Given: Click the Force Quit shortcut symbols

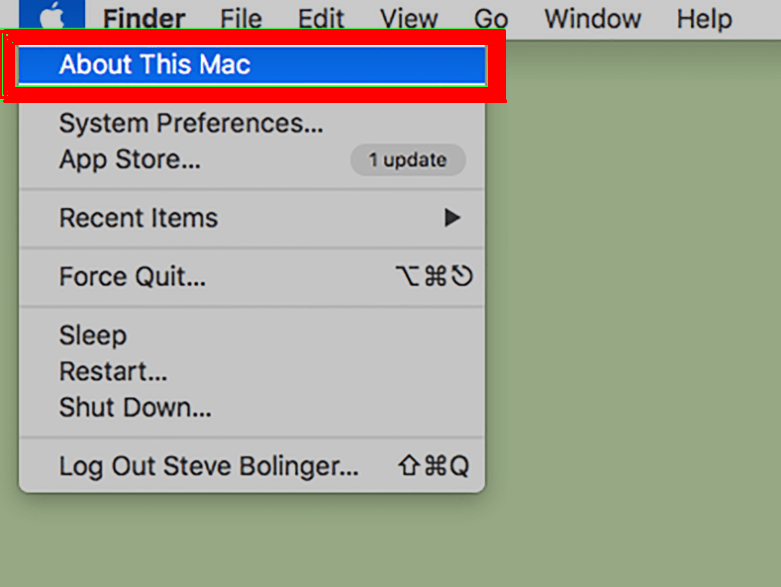Looking at the screenshot, I should click(x=434, y=276).
